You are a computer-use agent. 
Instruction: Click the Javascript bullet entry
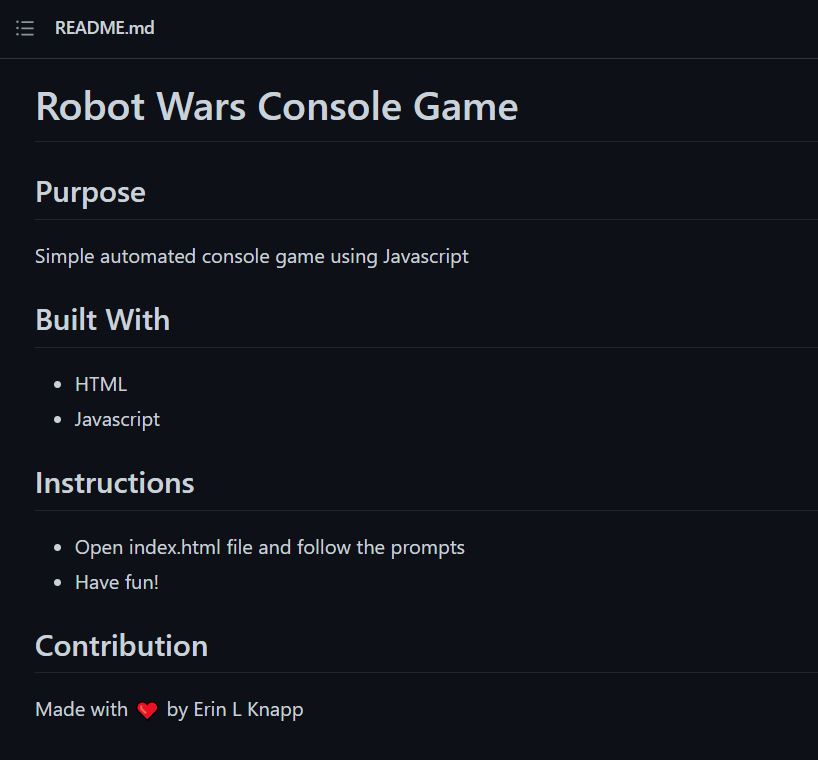117,419
